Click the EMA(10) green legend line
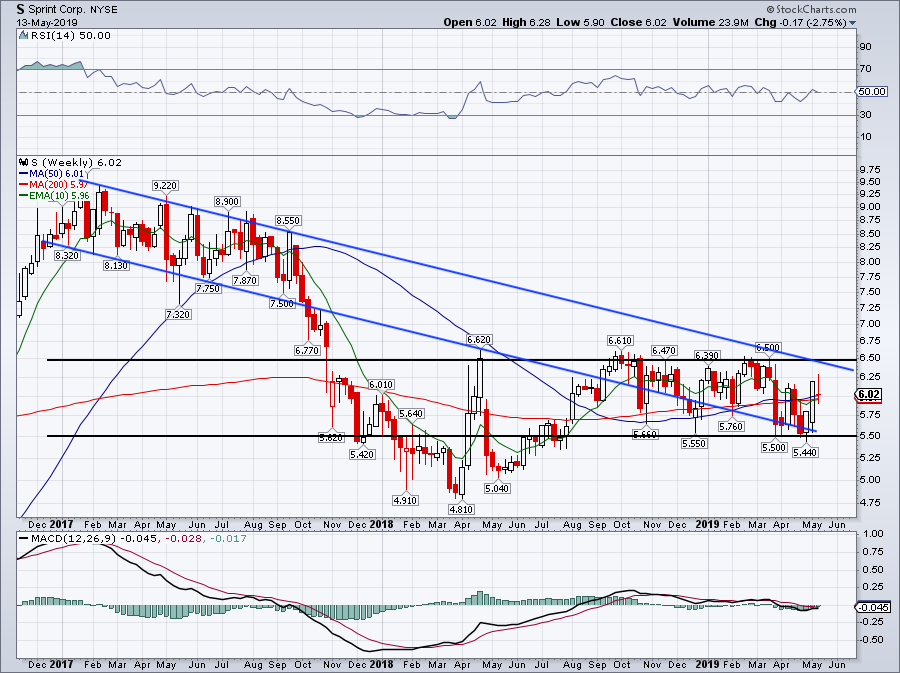The width and height of the screenshot is (900, 673). (x=23, y=196)
